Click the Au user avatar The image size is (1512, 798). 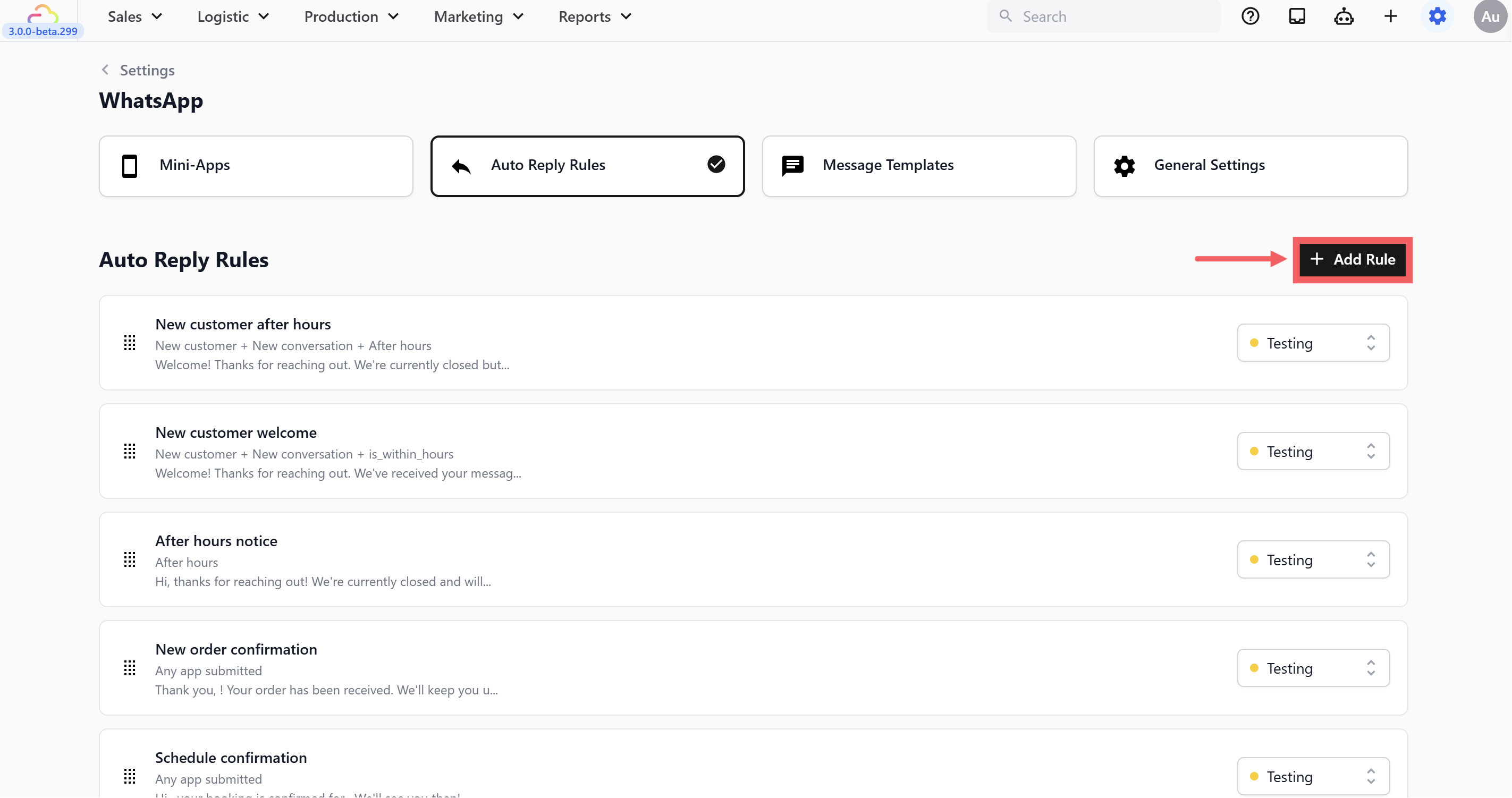click(1490, 16)
